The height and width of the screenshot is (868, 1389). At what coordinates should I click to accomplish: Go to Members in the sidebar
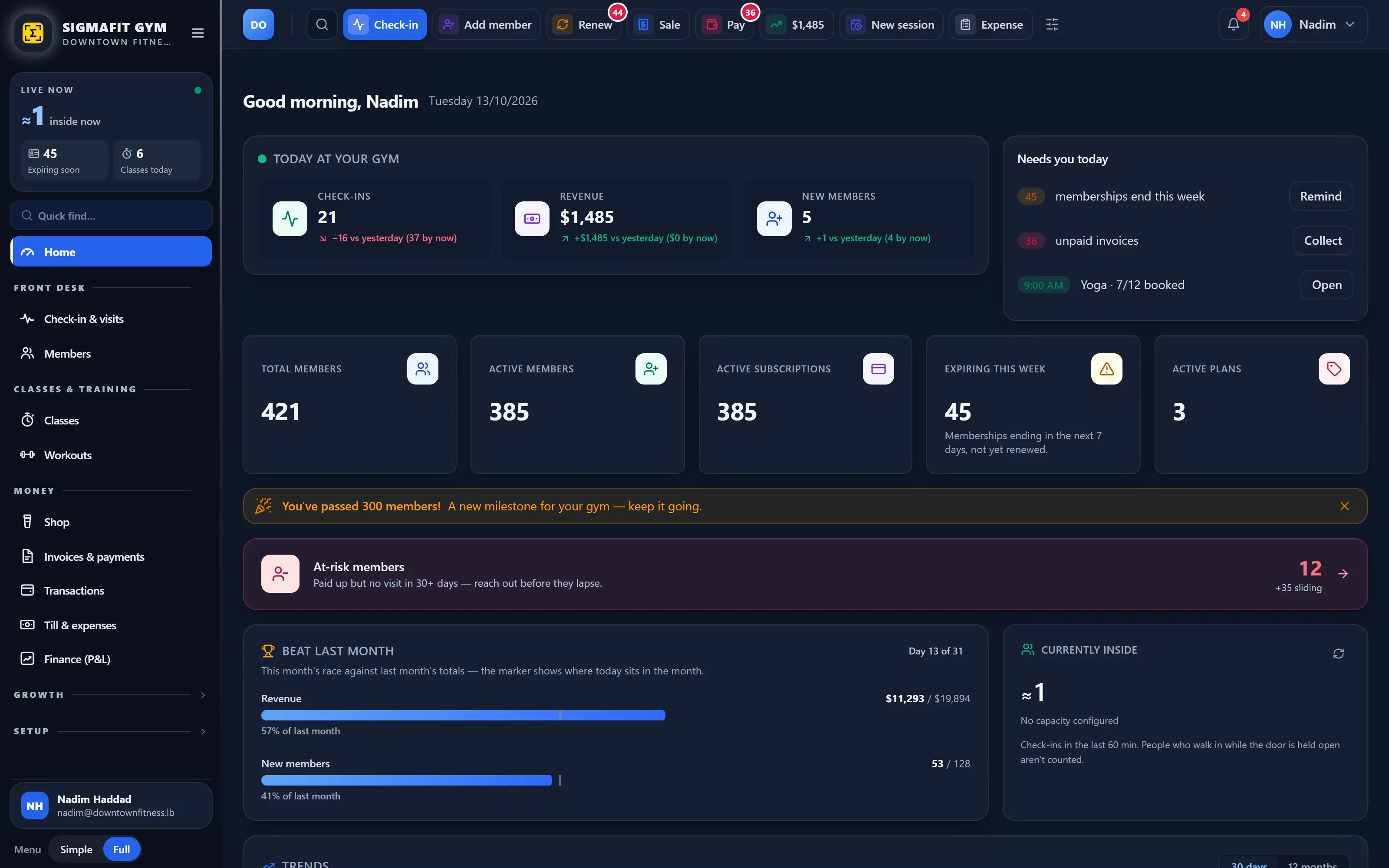(x=112, y=353)
